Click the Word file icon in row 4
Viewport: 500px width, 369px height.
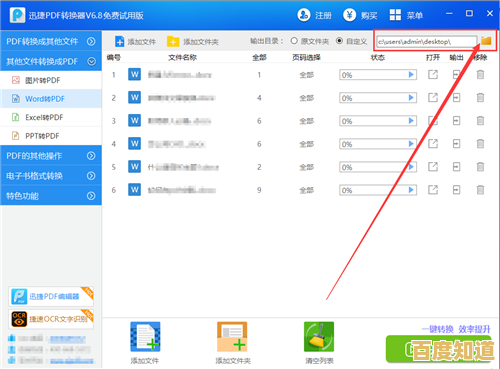coord(134,144)
